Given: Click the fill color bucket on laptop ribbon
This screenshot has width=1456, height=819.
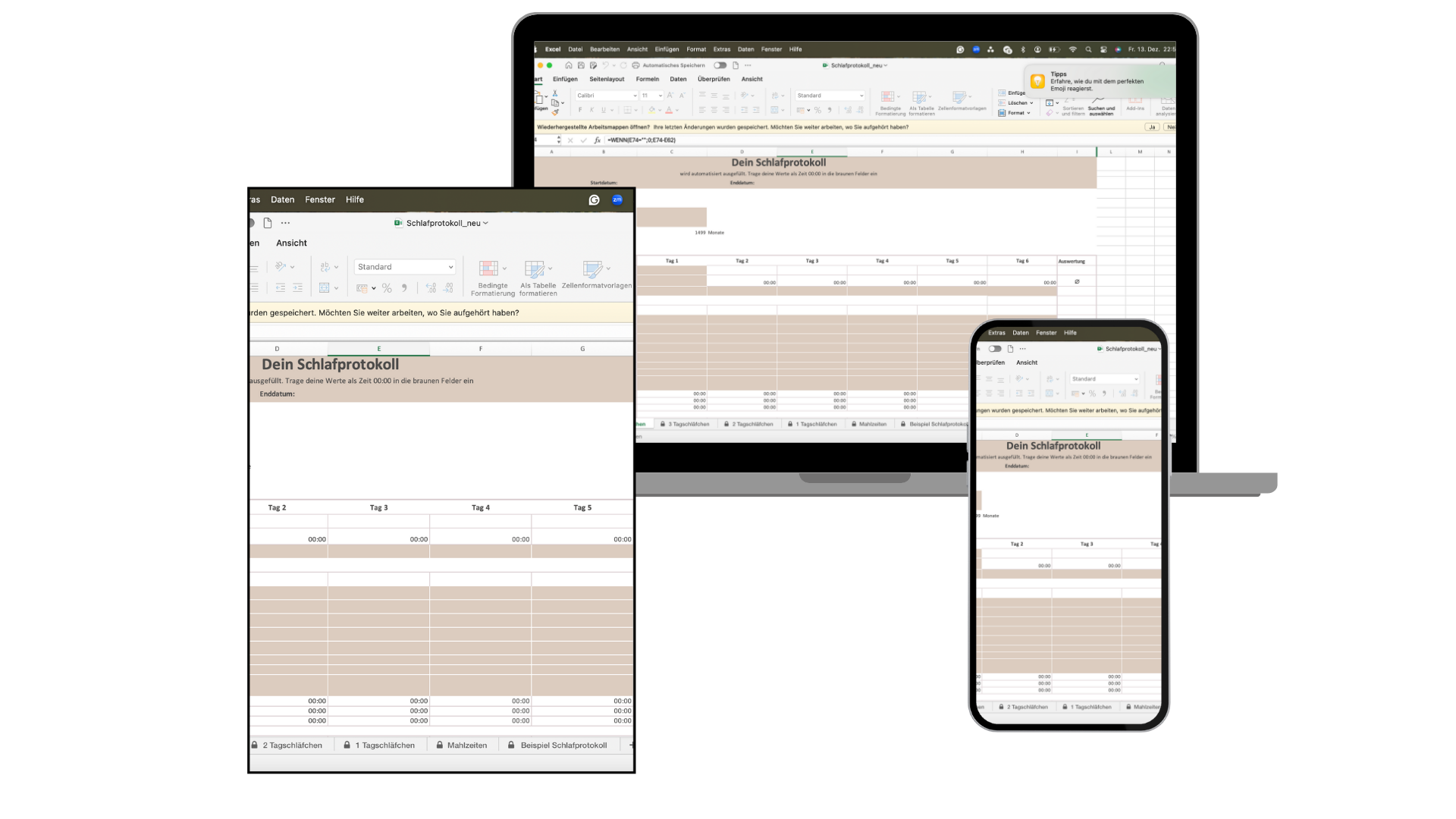Looking at the screenshot, I should click(x=651, y=110).
